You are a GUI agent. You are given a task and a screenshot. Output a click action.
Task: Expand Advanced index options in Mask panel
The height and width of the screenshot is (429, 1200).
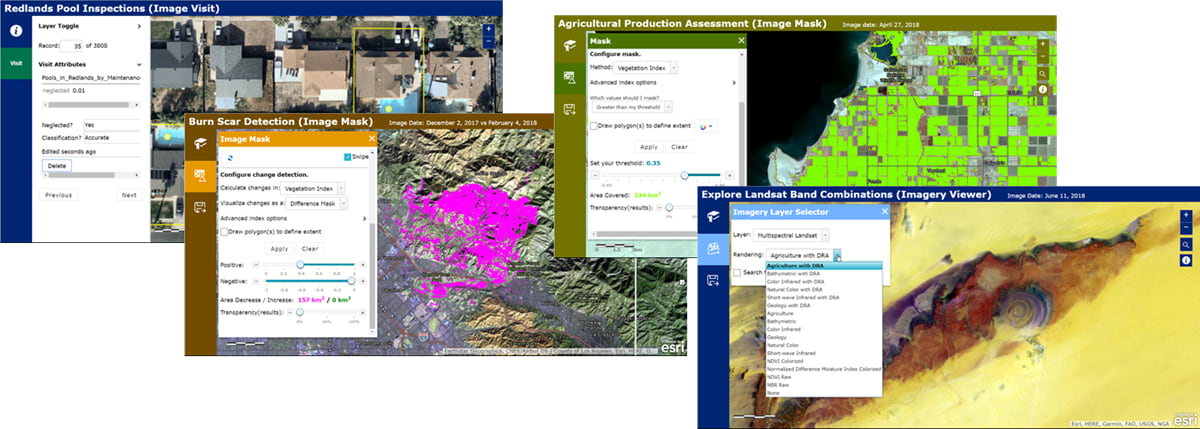point(733,82)
